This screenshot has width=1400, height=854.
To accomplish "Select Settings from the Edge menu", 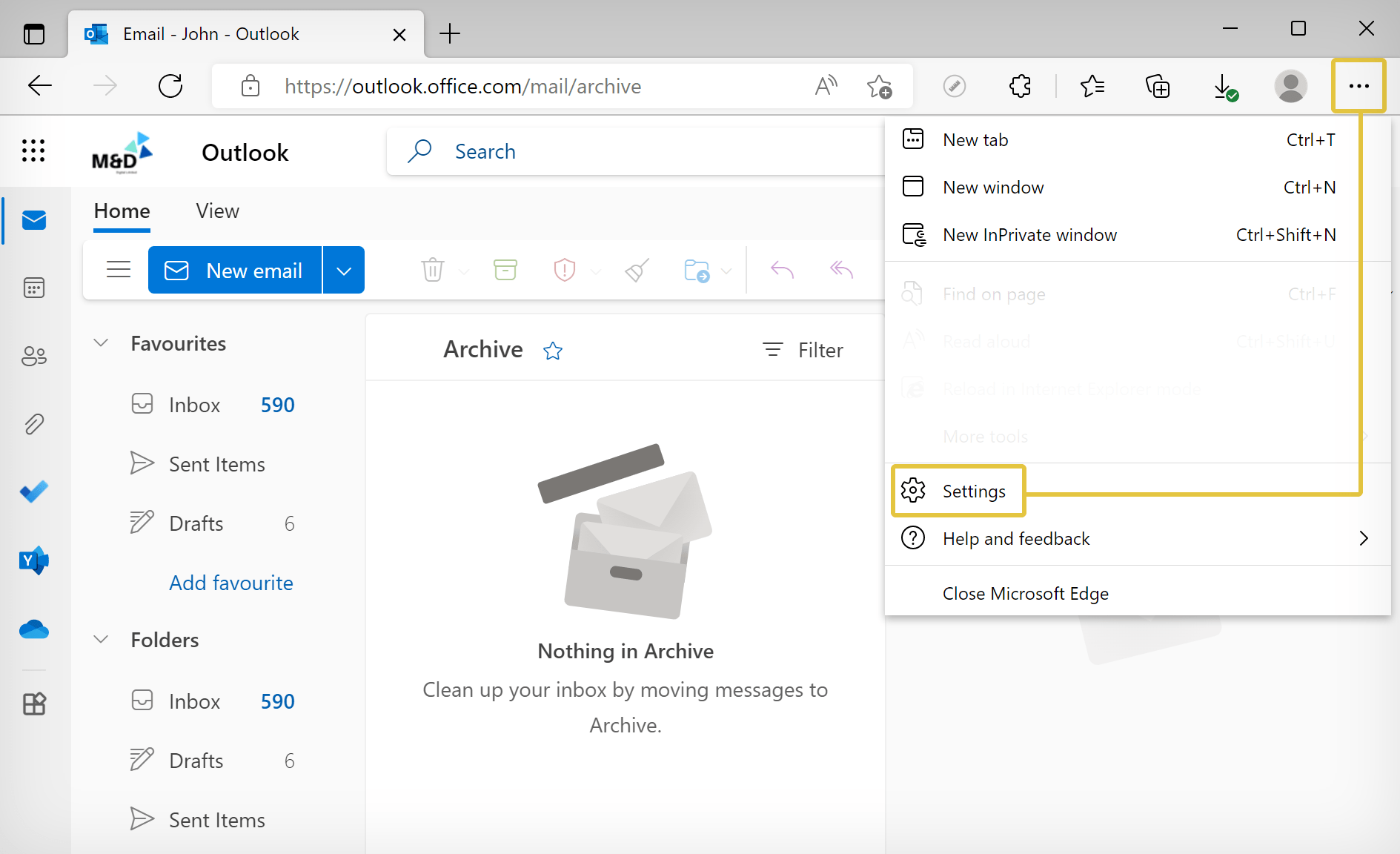I will [973, 491].
